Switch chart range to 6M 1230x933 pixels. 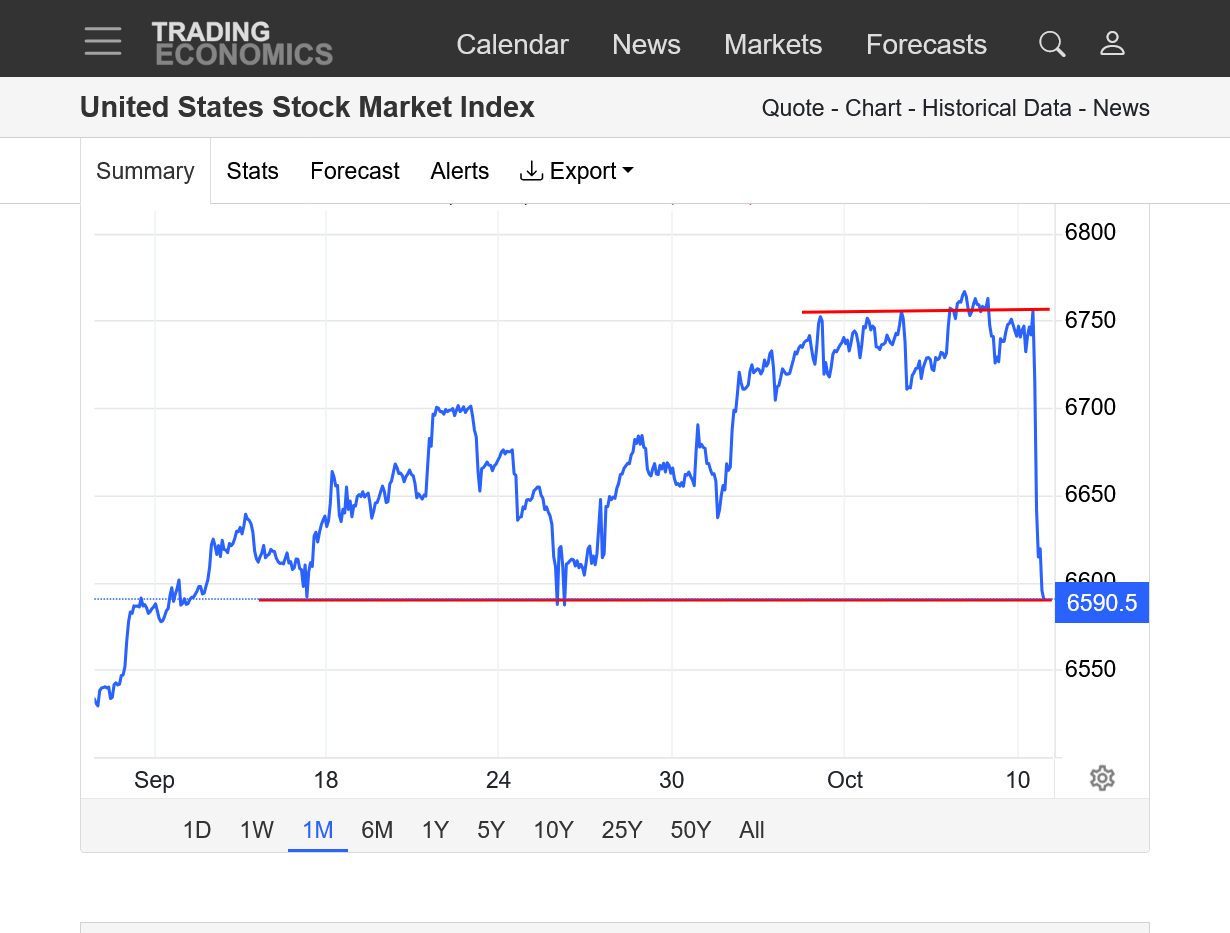377,830
